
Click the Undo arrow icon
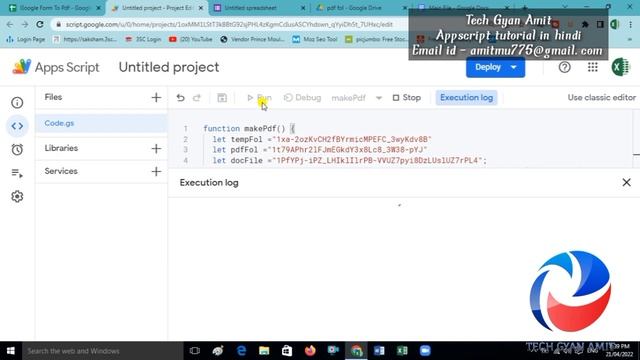[180, 98]
